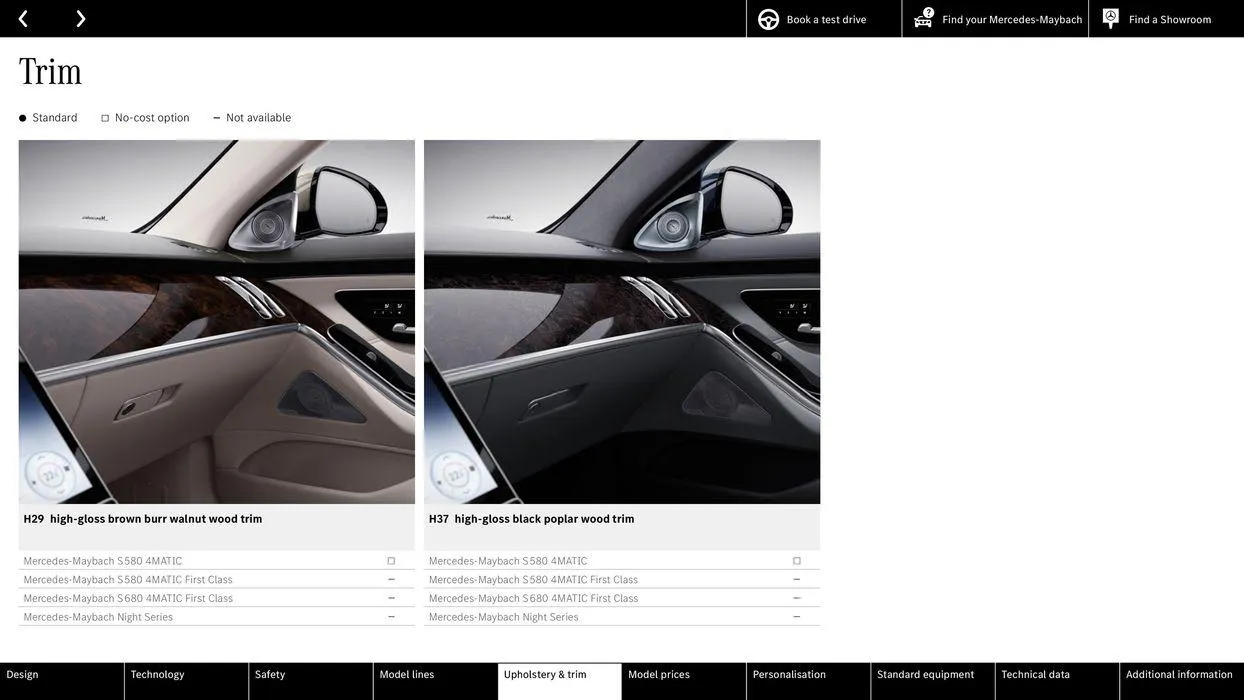Select the H37 black poplar wood trim swatch image
The image size is (1244, 700).
622,322
